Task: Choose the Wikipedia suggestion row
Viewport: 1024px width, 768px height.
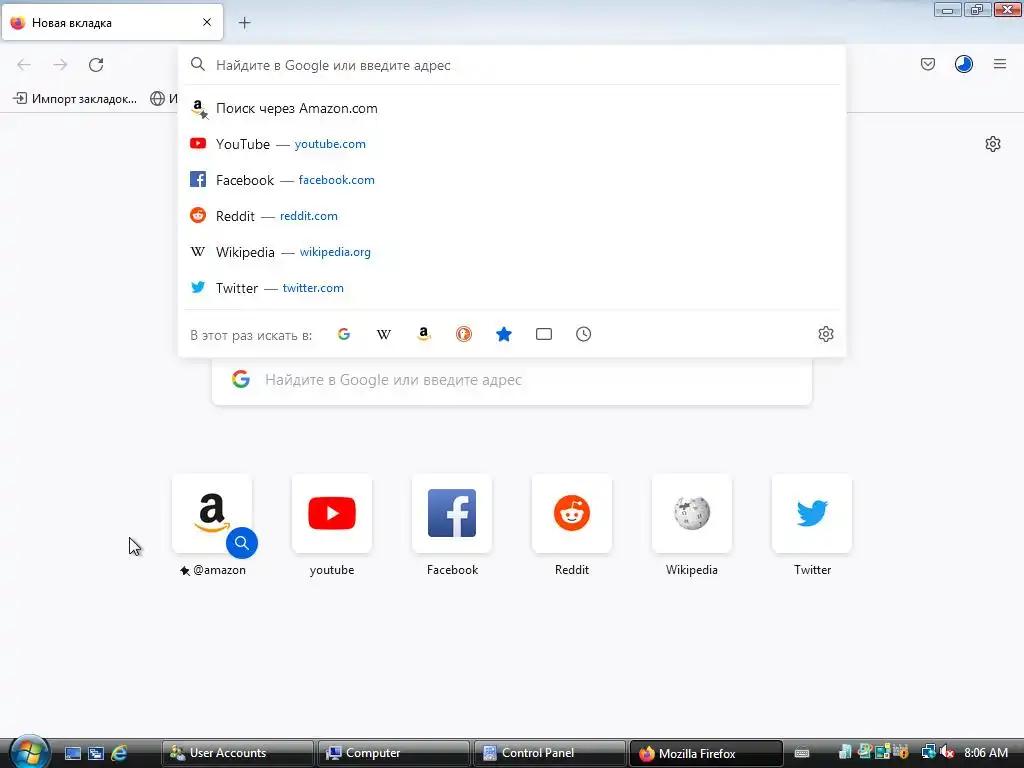Action: (x=512, y=252)
